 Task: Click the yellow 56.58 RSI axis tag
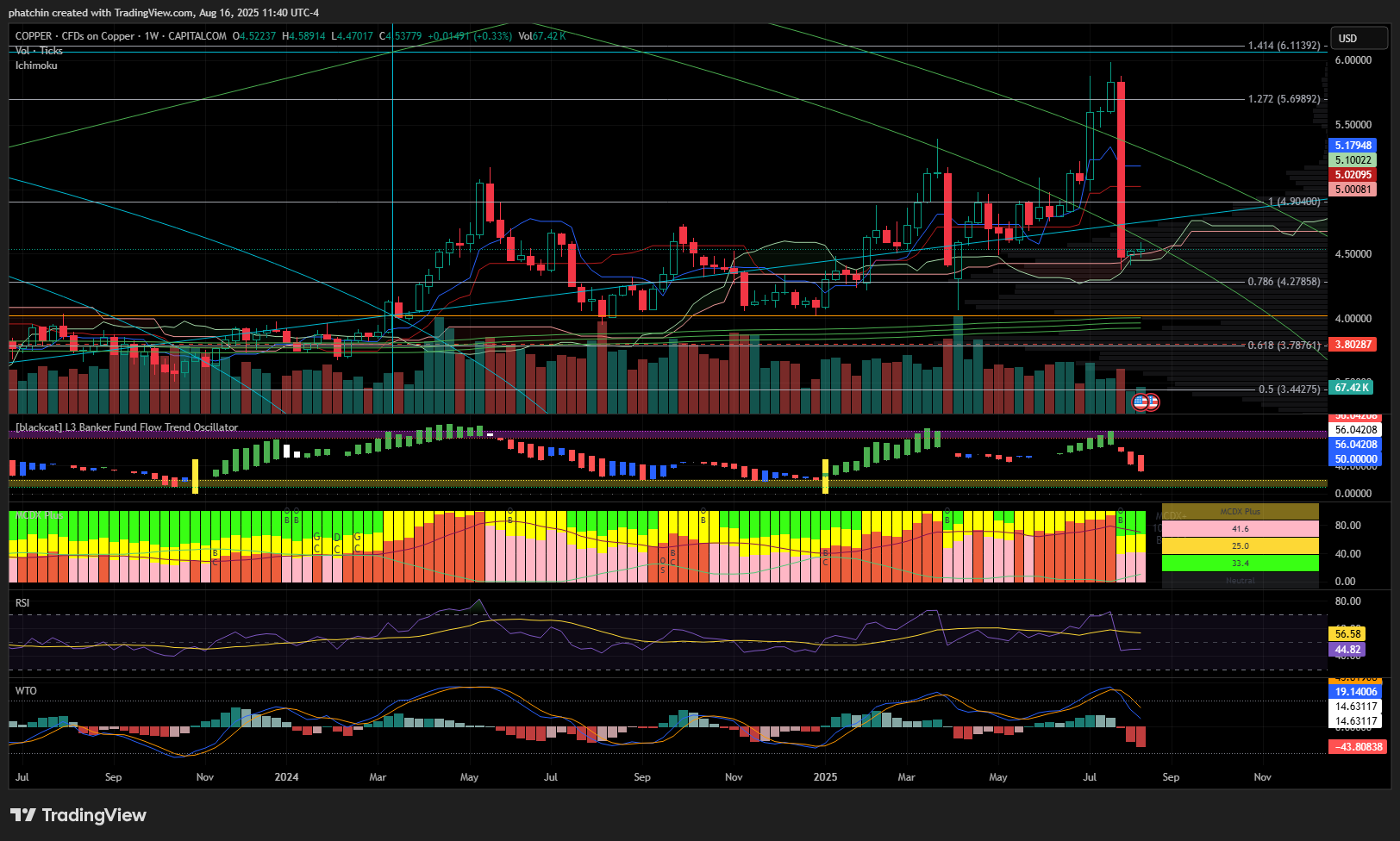pyautogui.click(x=1347, y=634)
